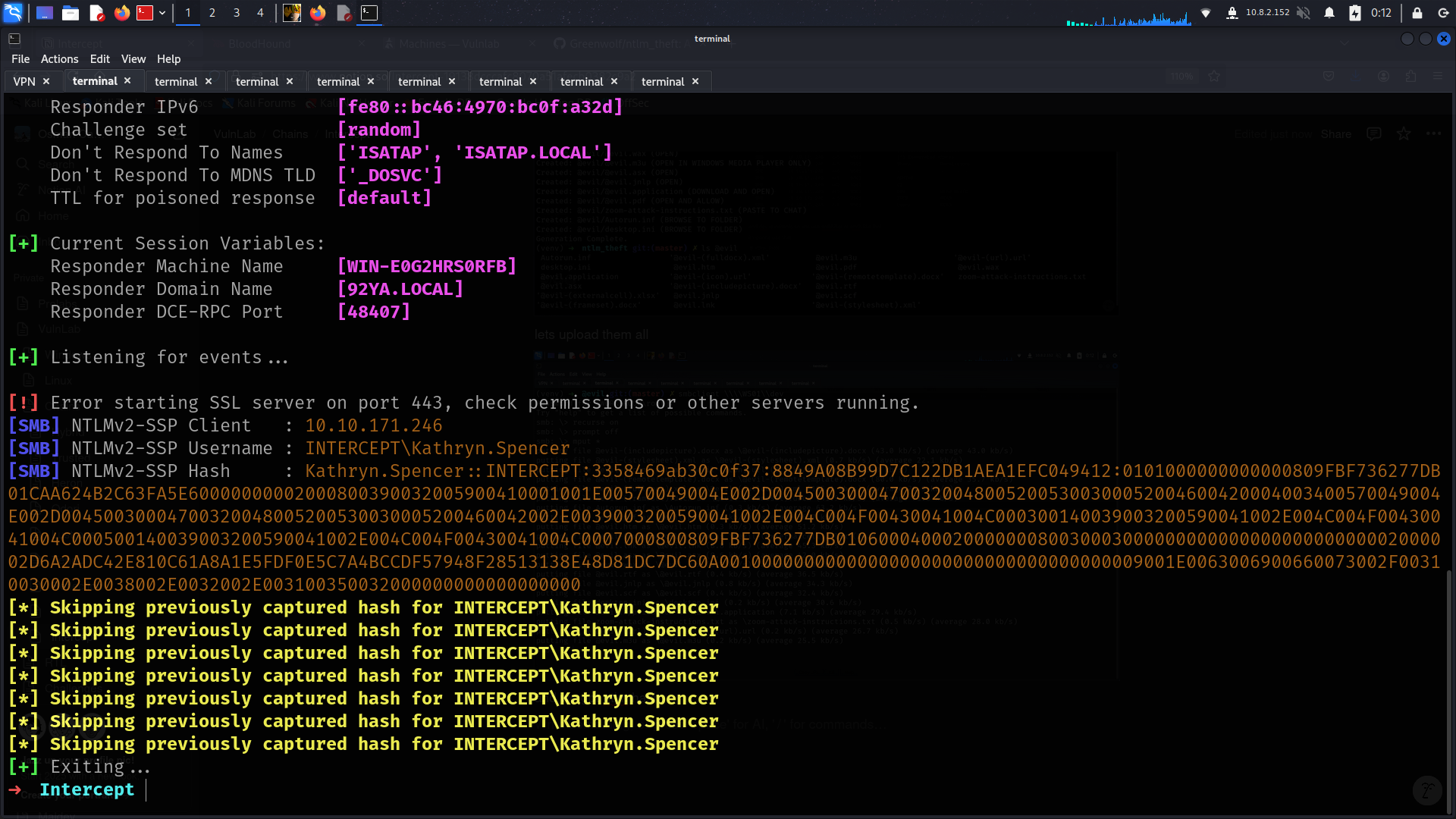Click the ['_DOSVC'] MDNS TLD value
Screen dimensions: 1456x819
pos(390,175)
